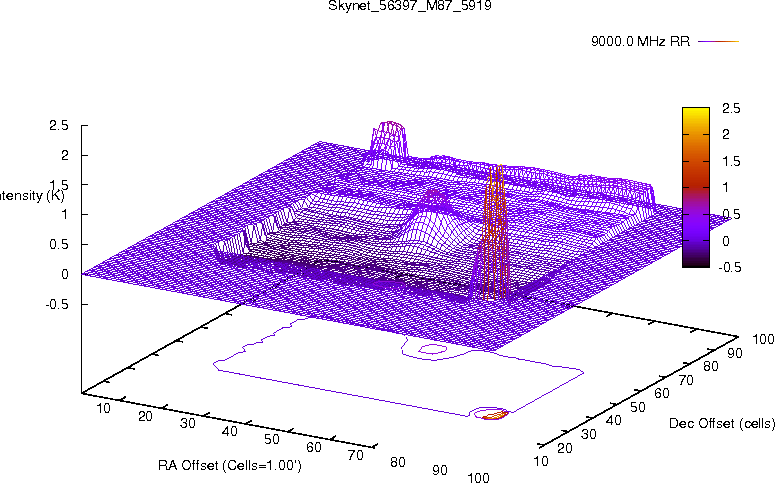Click the 70 tick on the Dec Offset axis
This screenshot has width=775, height=483.
(686, 380)
